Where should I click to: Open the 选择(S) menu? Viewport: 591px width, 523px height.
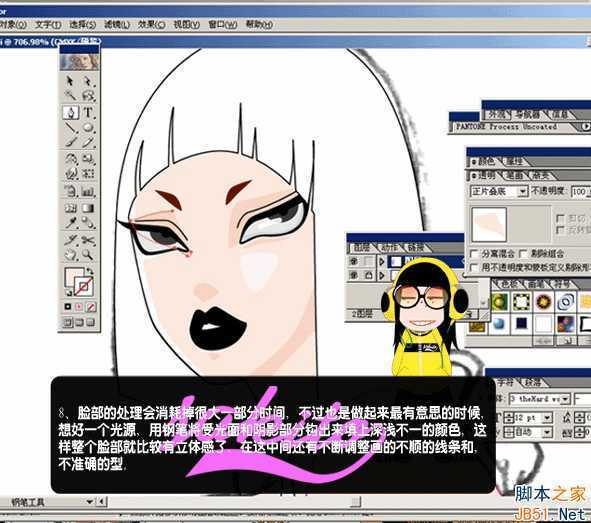83,24
